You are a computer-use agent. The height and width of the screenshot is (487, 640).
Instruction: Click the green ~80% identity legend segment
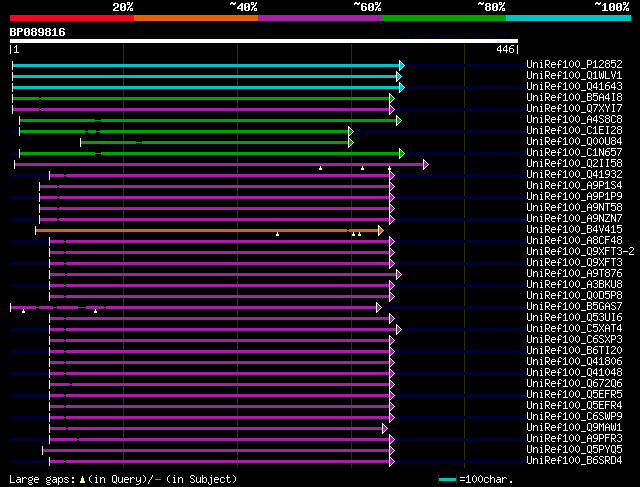[444, 18]
